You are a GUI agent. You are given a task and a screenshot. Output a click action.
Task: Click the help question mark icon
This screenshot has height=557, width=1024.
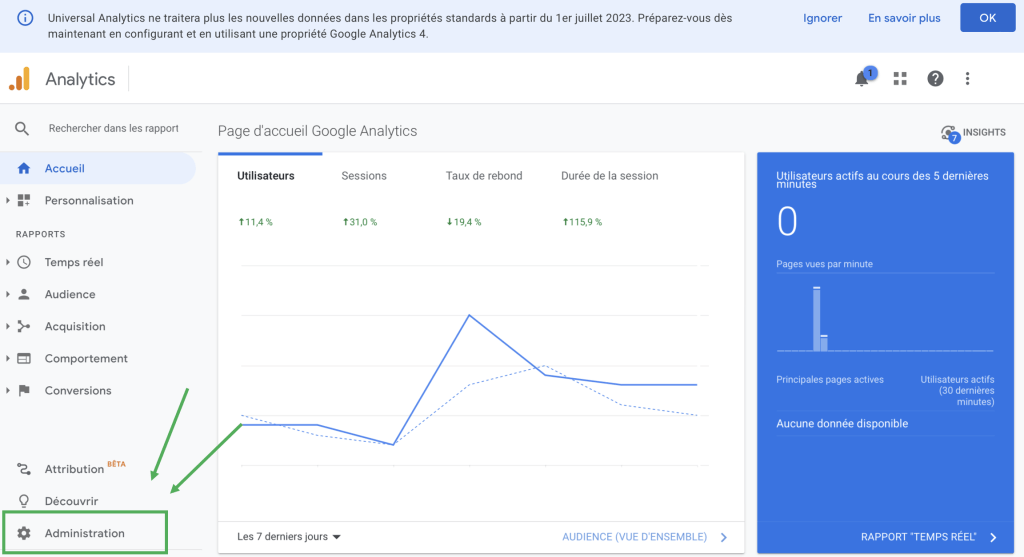coord(935,78)
